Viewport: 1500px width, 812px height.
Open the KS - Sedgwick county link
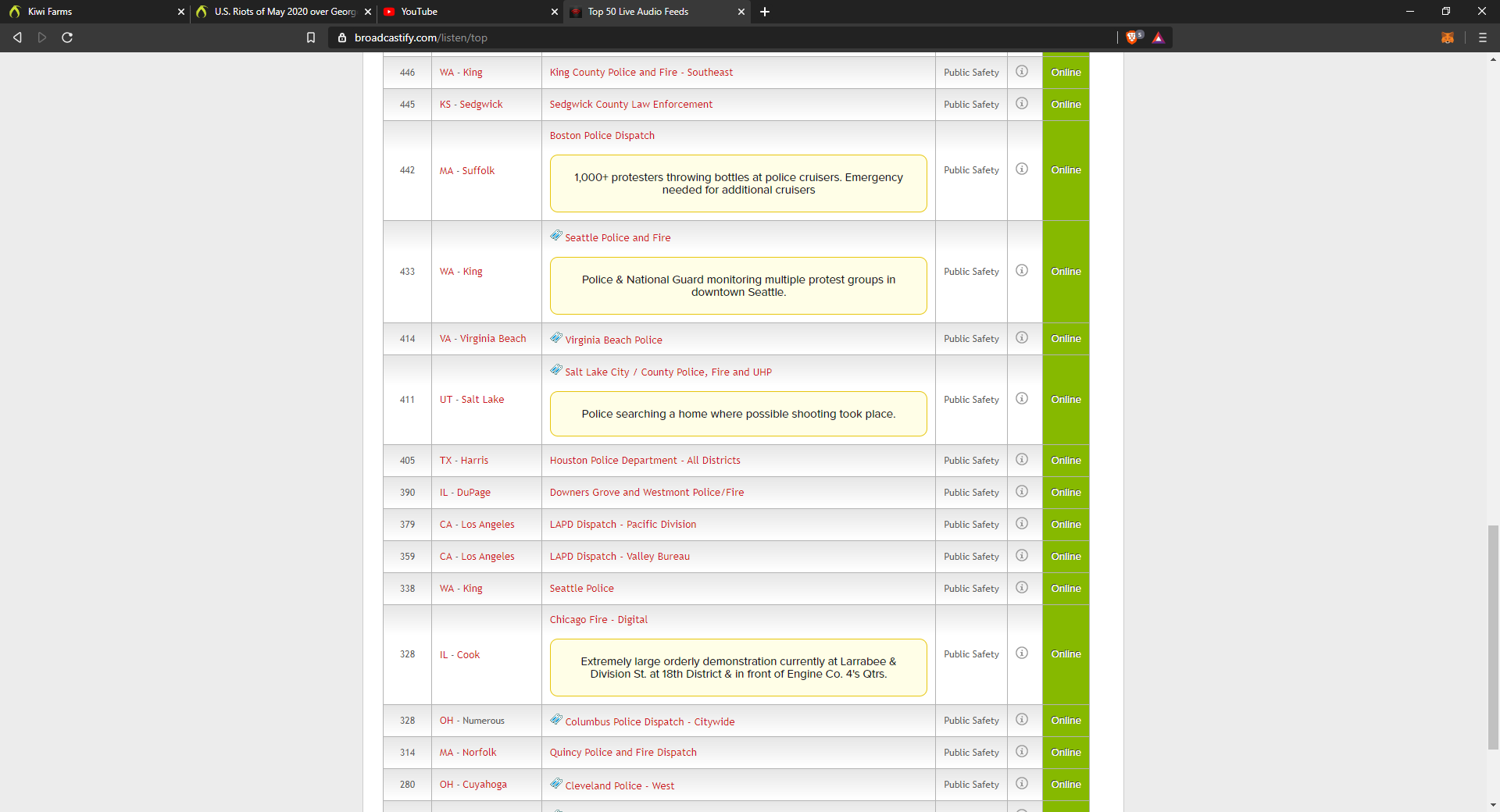tap(471, 105)
